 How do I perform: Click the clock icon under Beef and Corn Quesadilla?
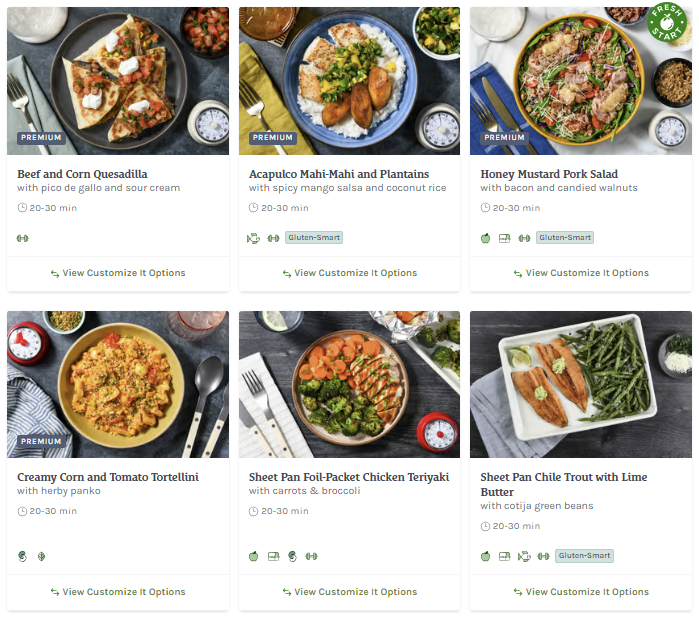pyautogui.click(x=22, y=208)
